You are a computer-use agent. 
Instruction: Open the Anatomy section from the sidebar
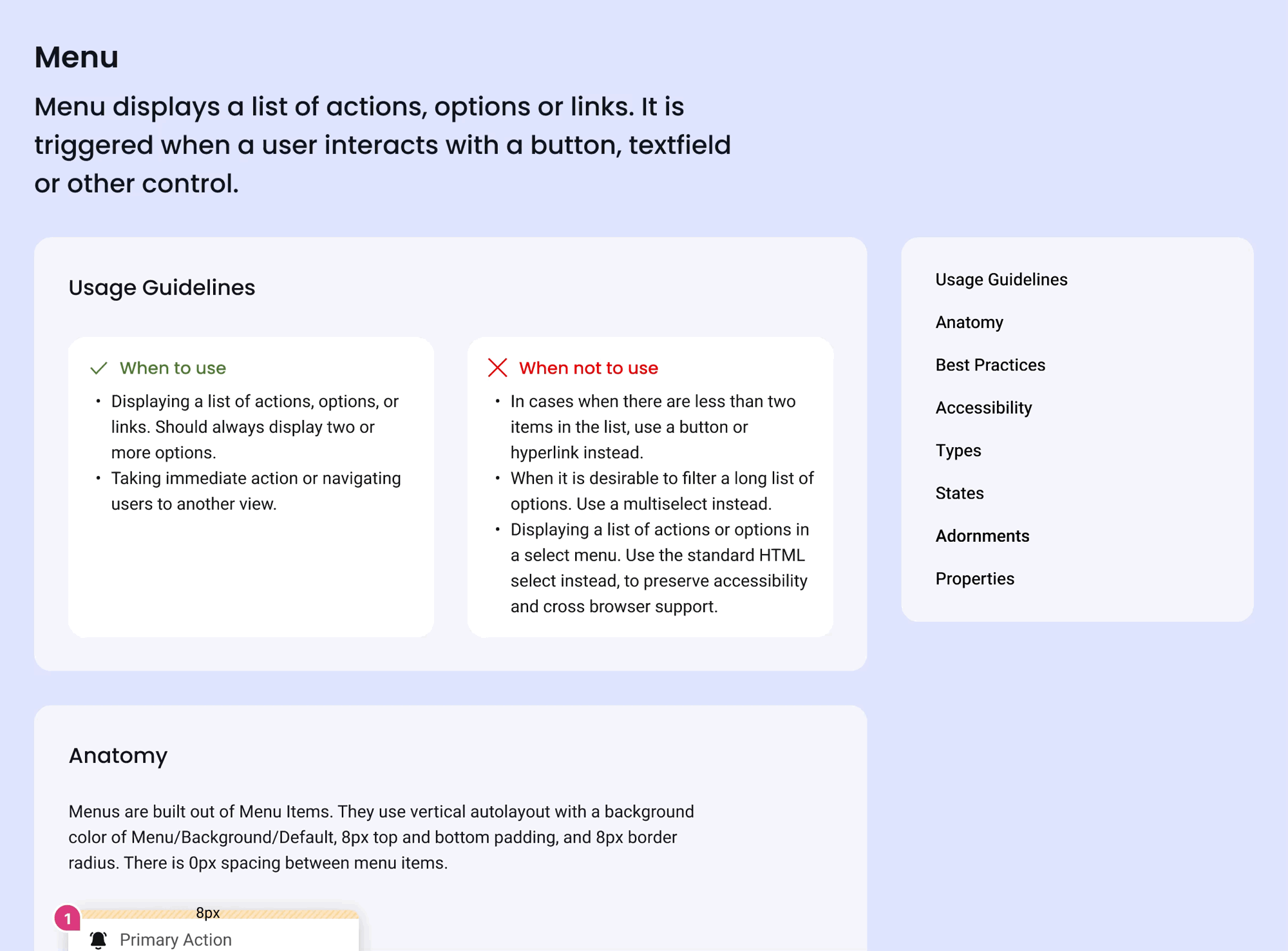tap(969, 322)
